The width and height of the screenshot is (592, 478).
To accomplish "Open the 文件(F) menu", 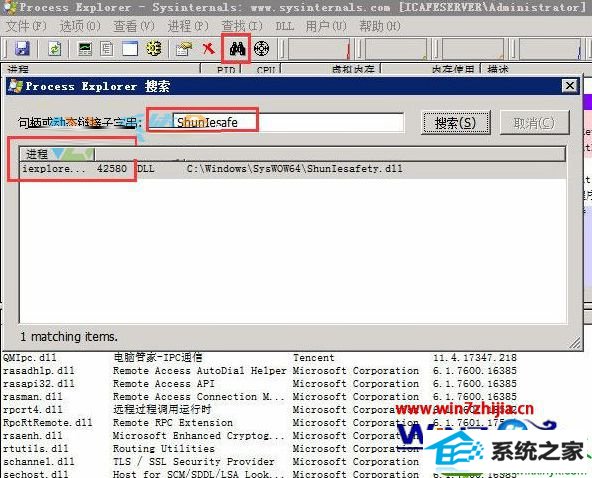I will (26, 26).
